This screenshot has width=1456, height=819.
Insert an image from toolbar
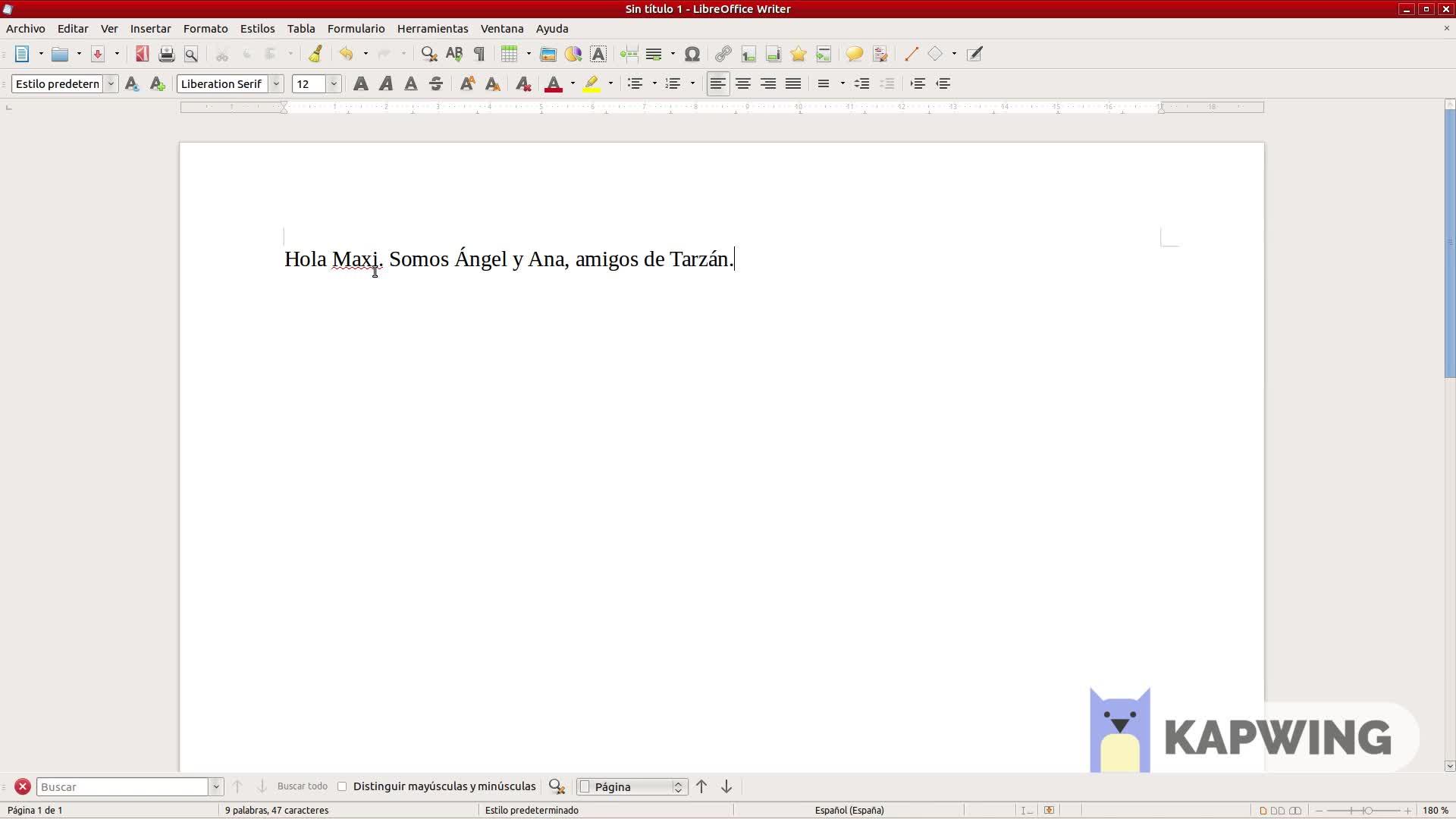548,54
